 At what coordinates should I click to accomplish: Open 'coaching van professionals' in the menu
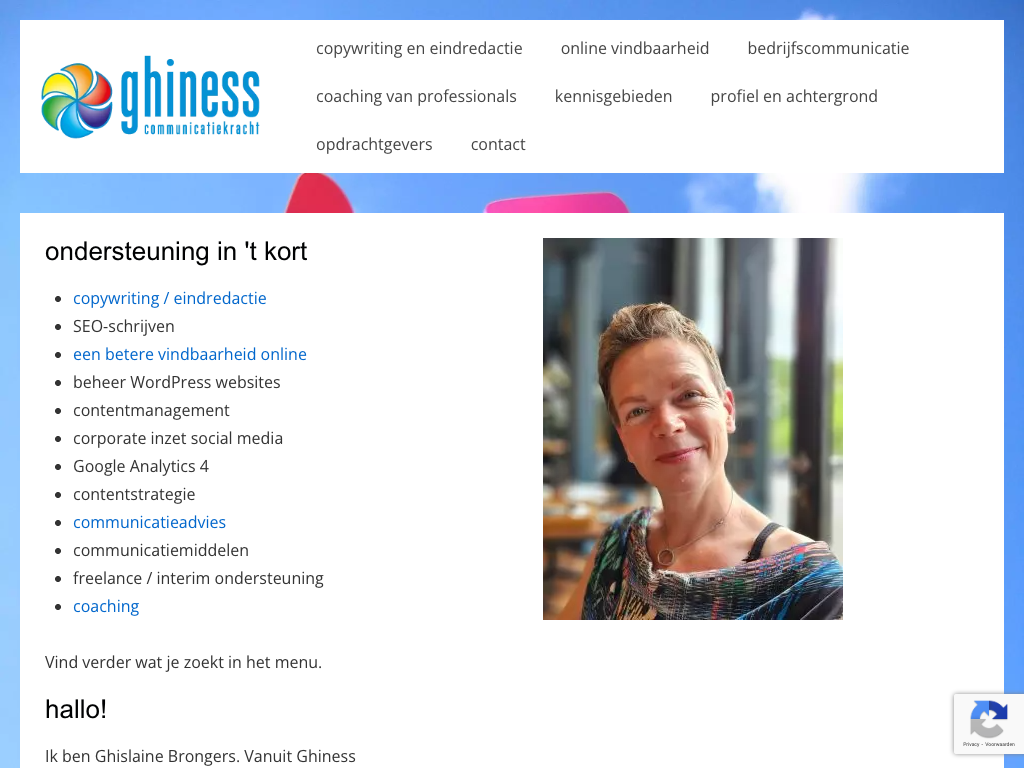(416, 97)
